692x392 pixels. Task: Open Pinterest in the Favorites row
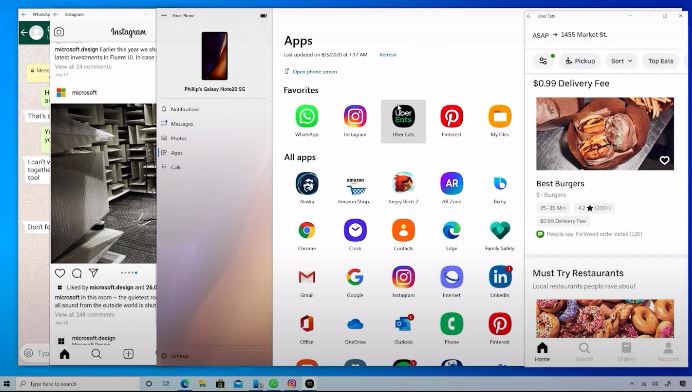click(451, 117)
